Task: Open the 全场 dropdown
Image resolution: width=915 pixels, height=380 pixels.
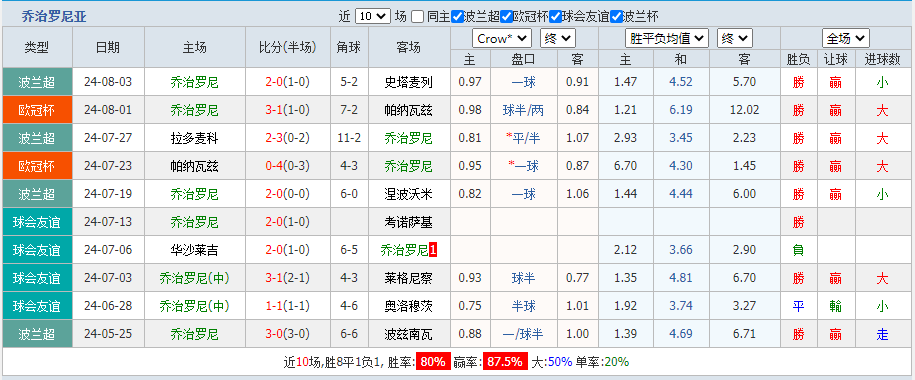Action: [x=846, y=39]
